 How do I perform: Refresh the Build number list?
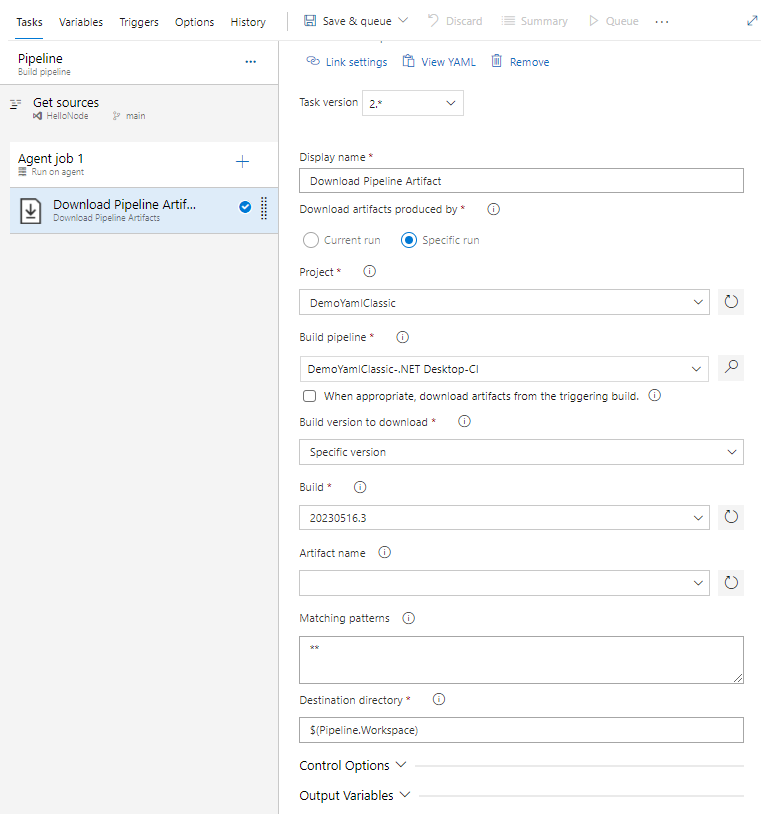(x=731, y=517)
